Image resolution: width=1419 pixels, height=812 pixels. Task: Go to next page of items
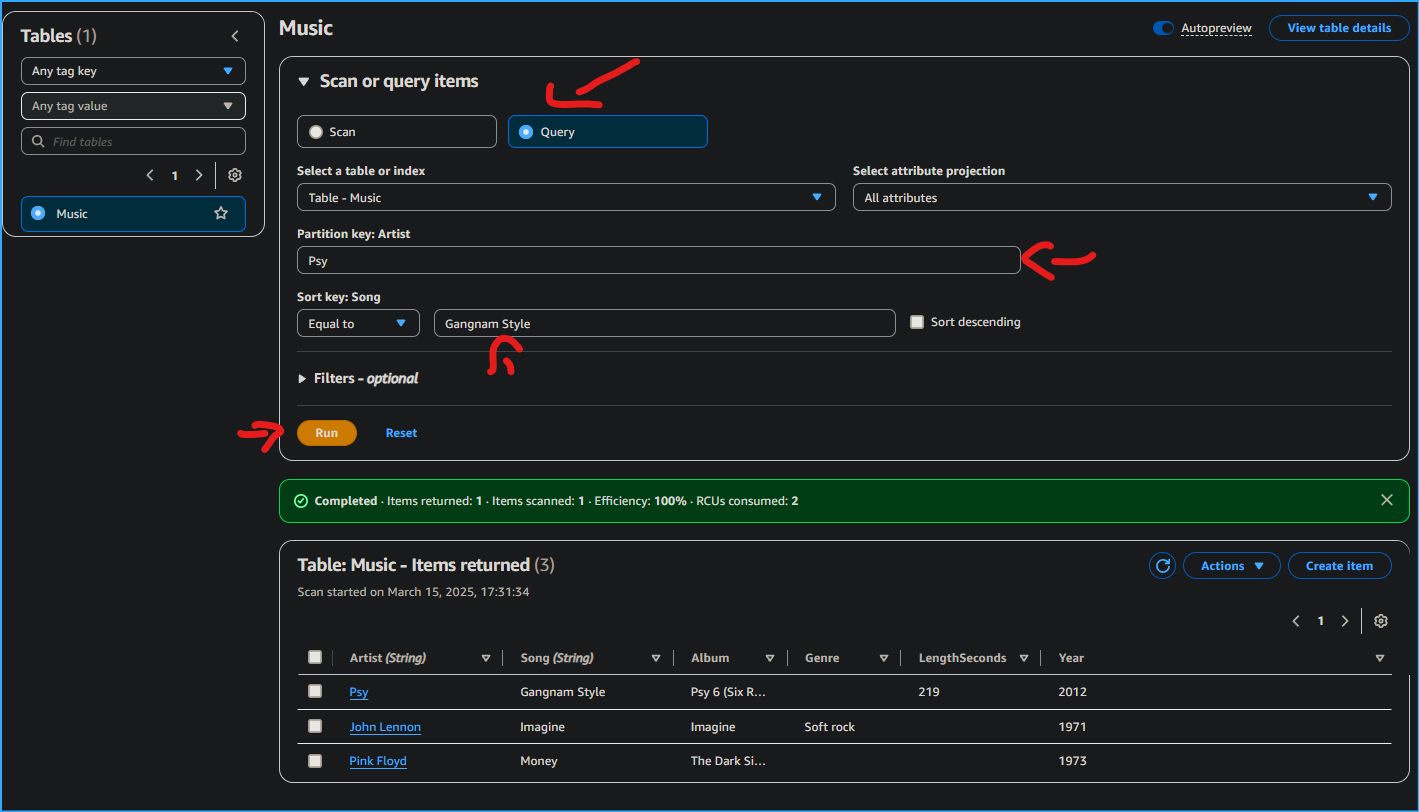pyautogui.click(x=1345, y=621)
